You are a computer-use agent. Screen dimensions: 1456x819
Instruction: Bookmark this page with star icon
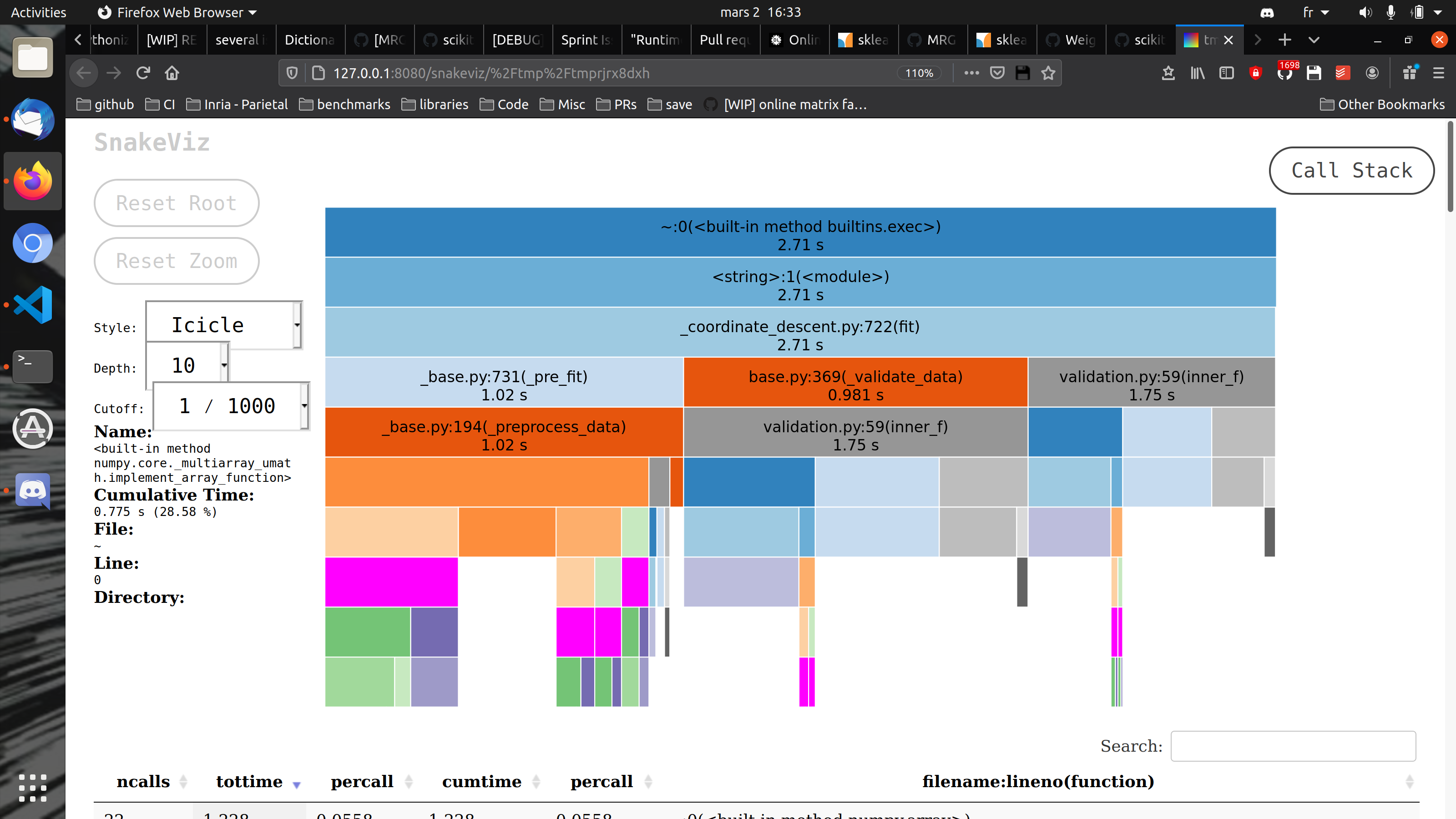pos(1048,73)
